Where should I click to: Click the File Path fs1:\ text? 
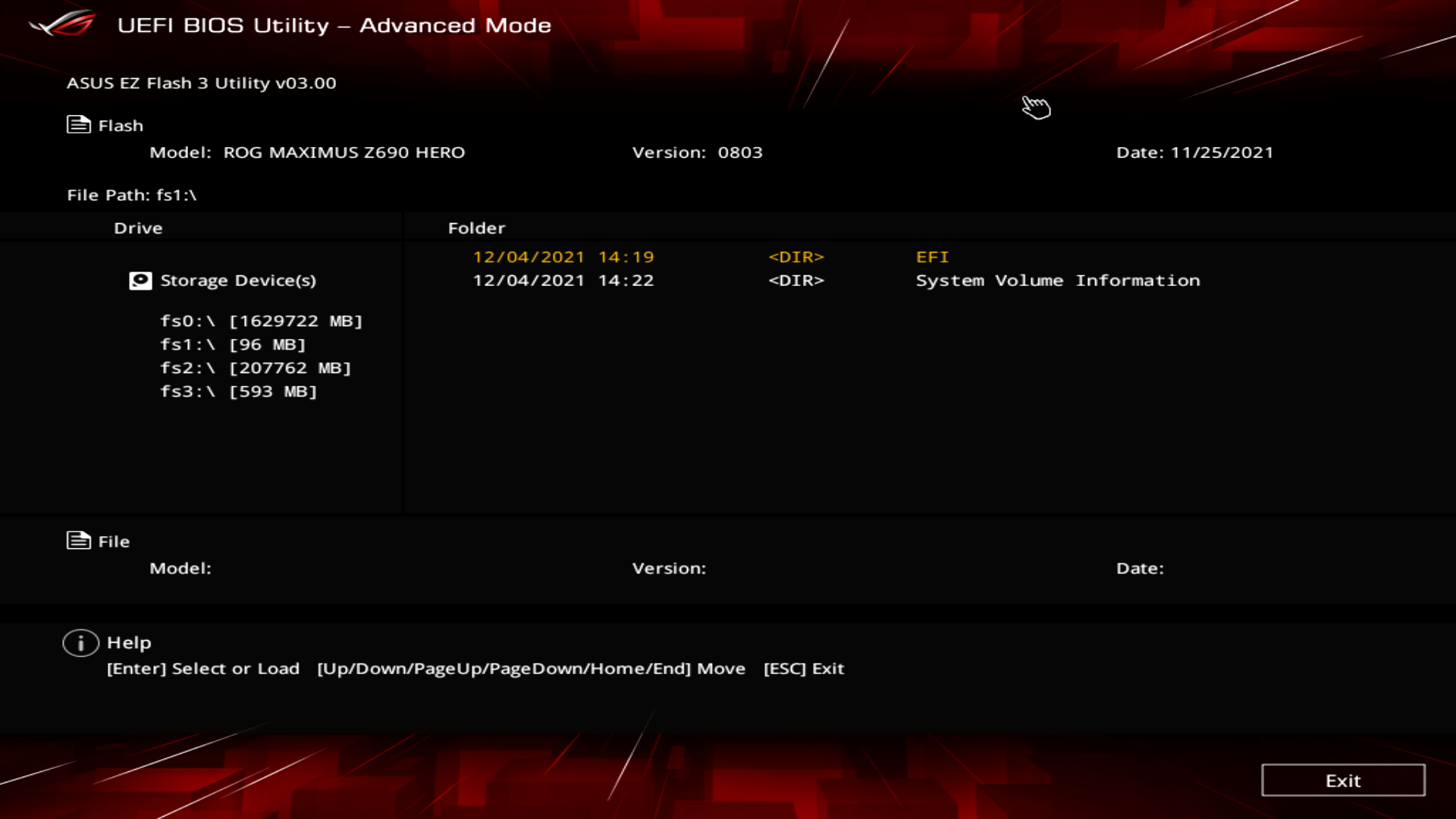(132, 195)
